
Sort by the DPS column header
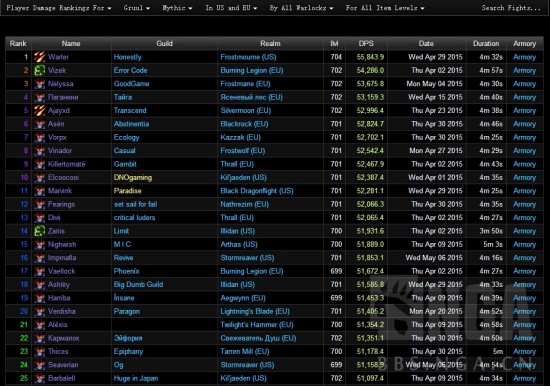[366, 44]
